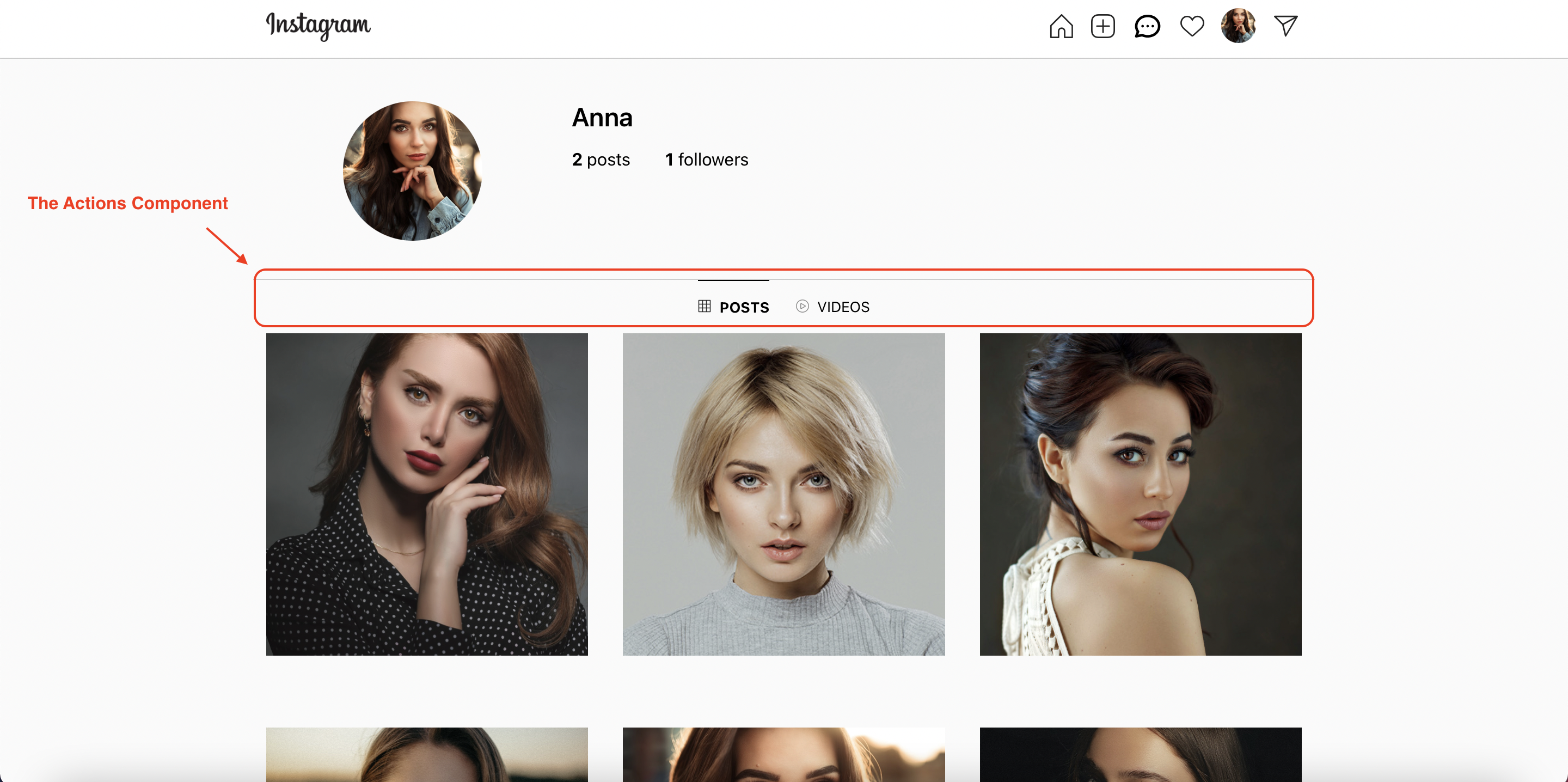Click the grid icon beside POSTS
Screen dimensions: 1568x782
[x=705, y=307]
